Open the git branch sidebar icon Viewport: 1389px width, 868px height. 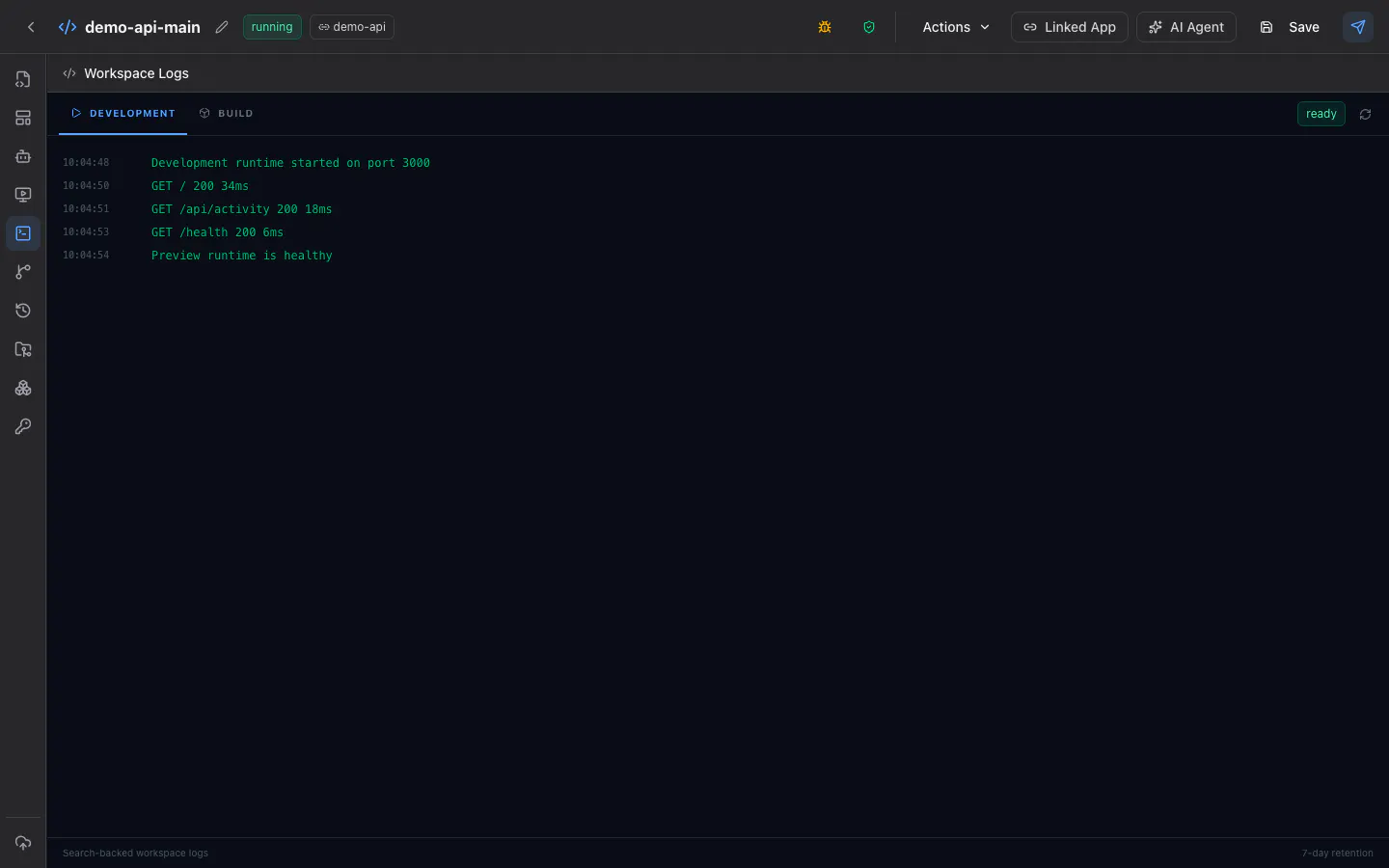tap(23, 272)
